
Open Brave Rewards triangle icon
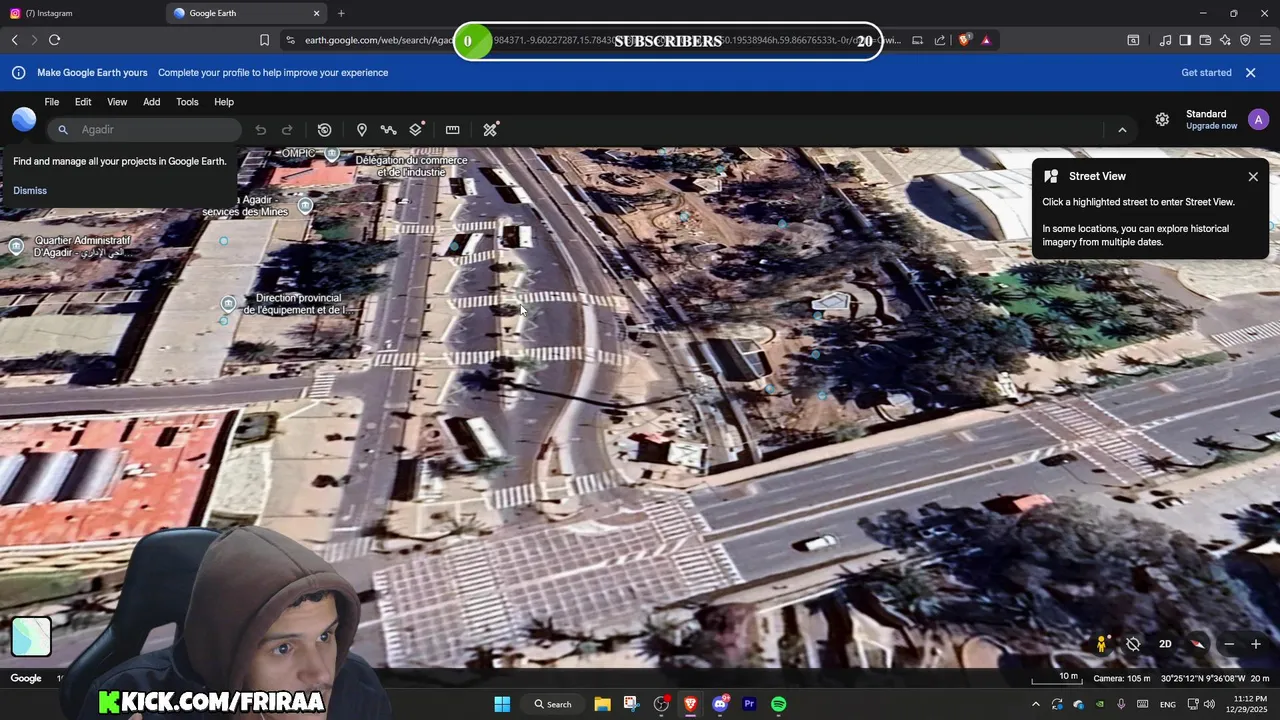(986, 40)
